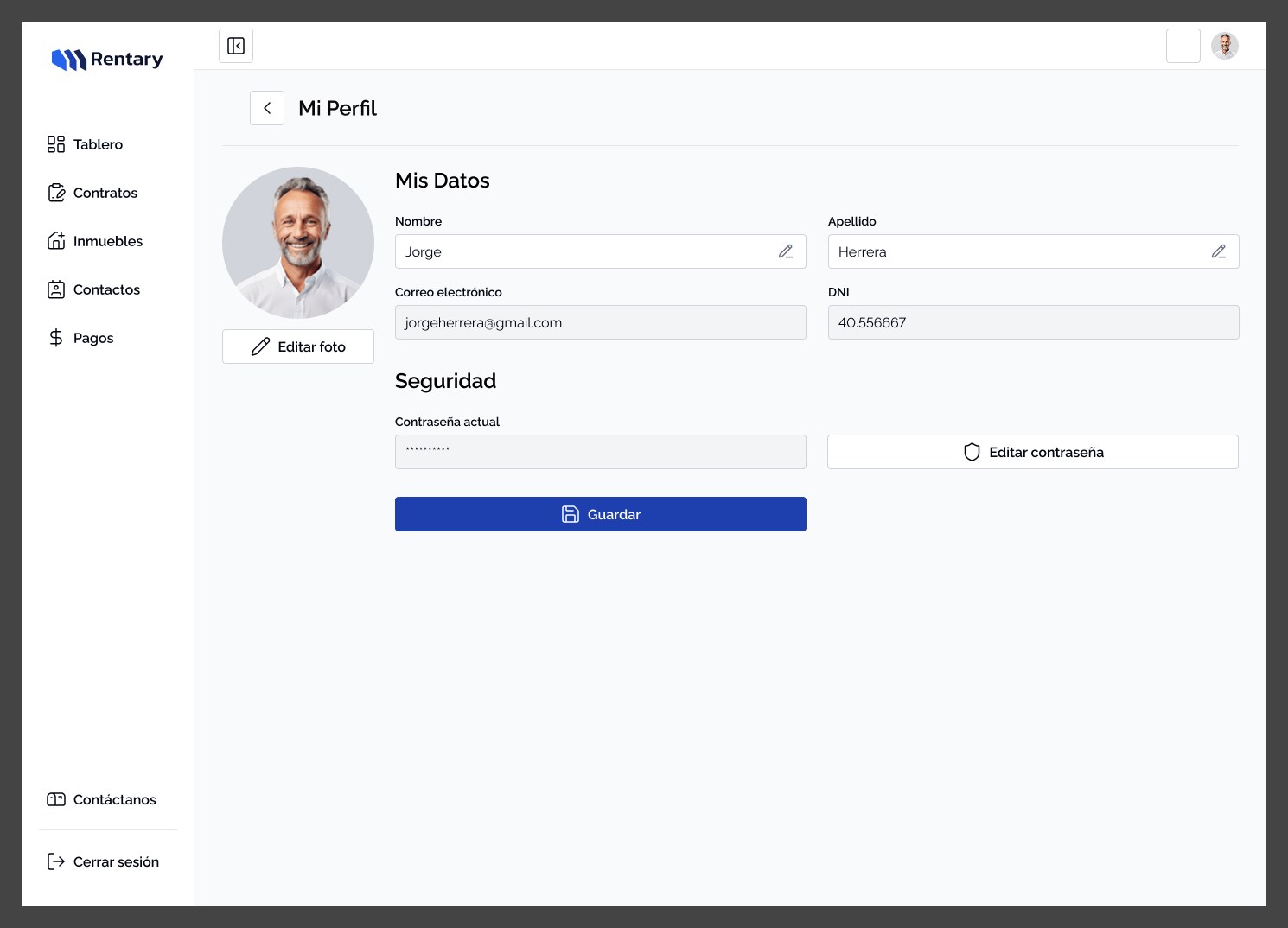Save changes with the Guardar button

(x=601, y=514)
